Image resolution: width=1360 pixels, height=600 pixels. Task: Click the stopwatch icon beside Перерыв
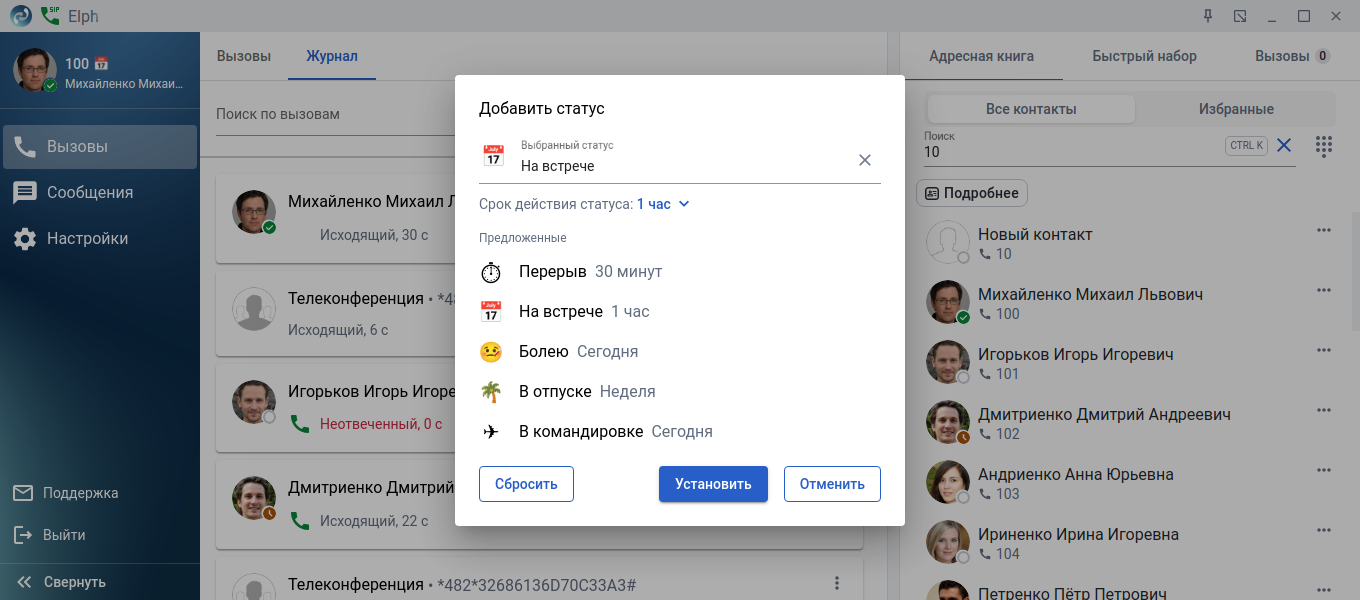491,272
